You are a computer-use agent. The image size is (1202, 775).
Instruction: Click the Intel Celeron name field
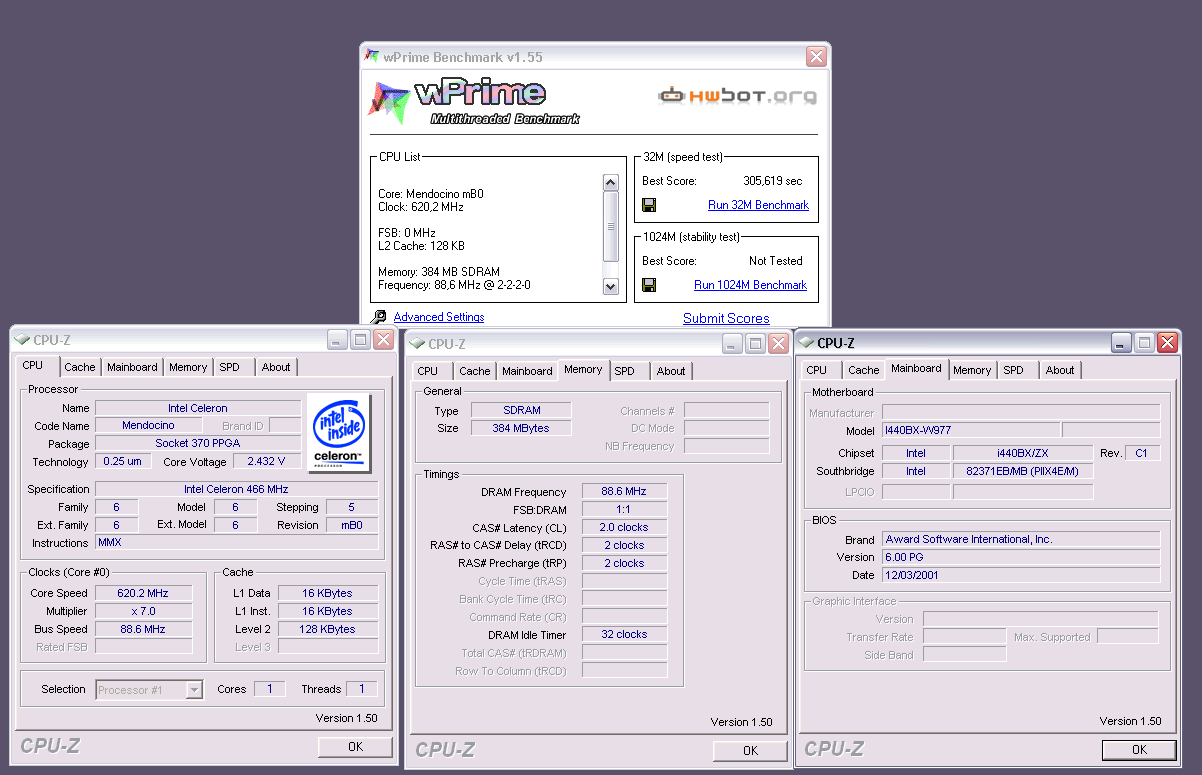click(x=198, y=408)
